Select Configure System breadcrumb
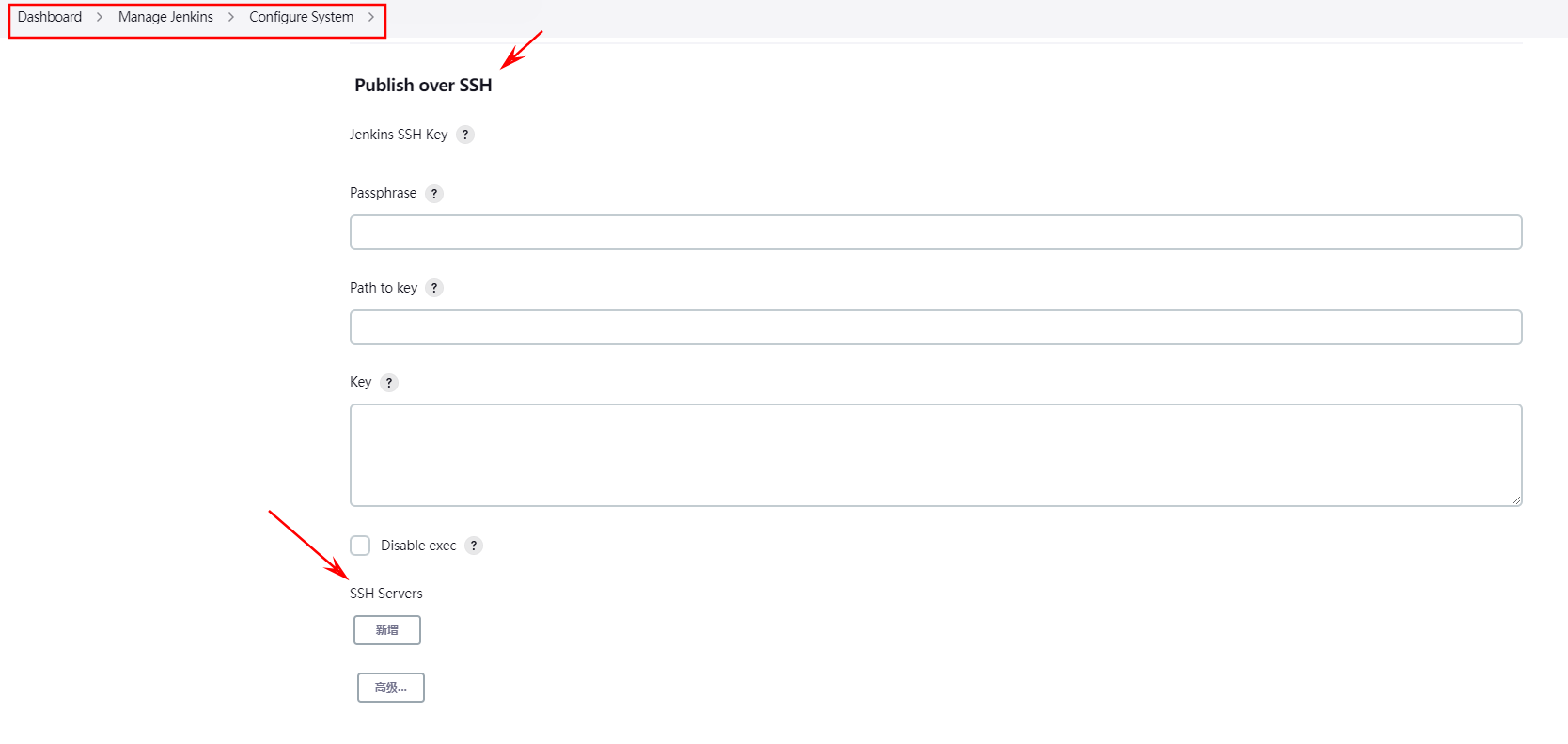This screenshot has width=1568, height=744. click(302, 17)
